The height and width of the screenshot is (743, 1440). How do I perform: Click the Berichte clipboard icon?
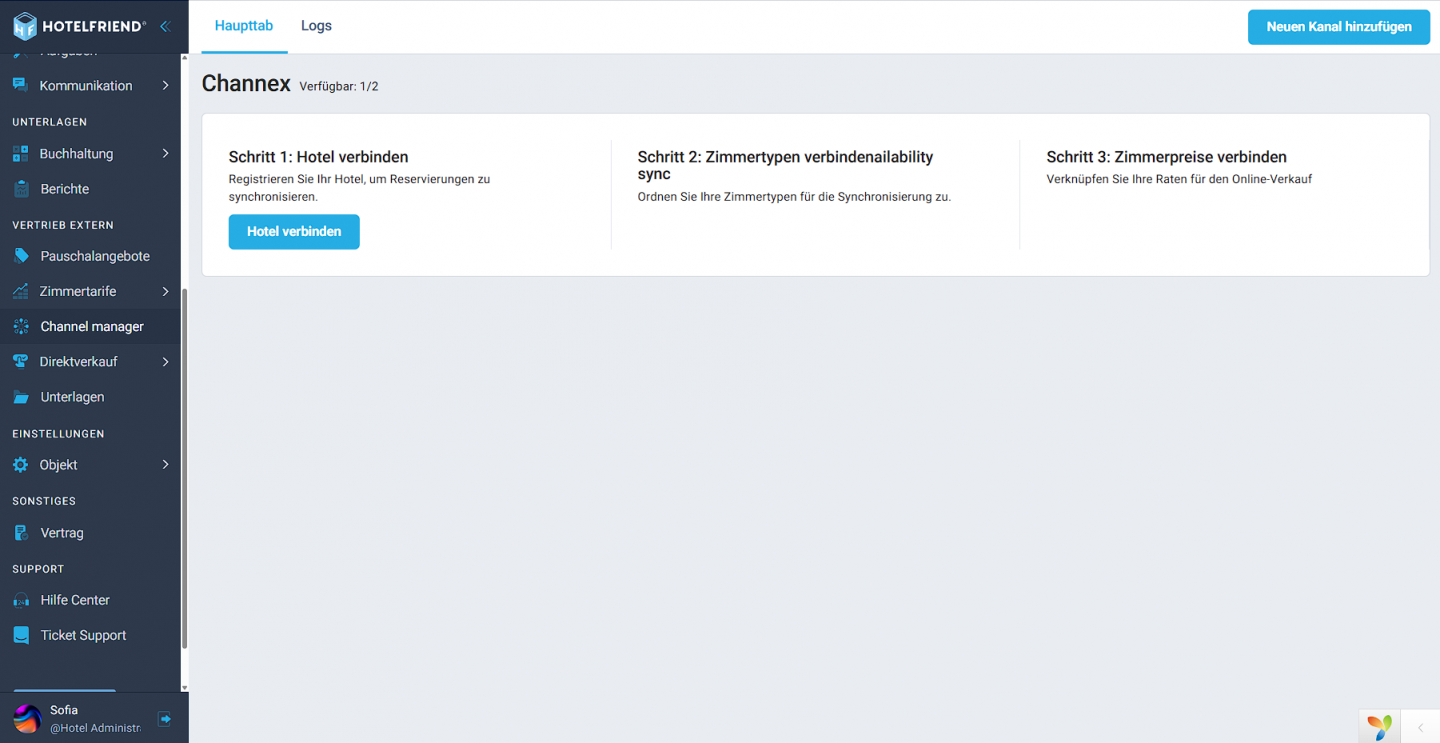click(x=20, y=188)
